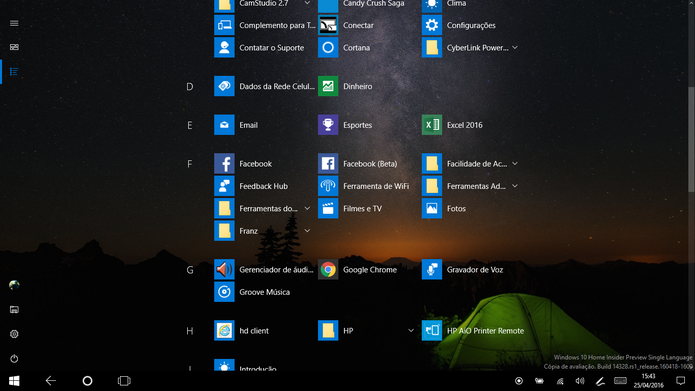Open the Feedback Hub app icon
This screenshot has height=391, width=695.
point(224,186)
